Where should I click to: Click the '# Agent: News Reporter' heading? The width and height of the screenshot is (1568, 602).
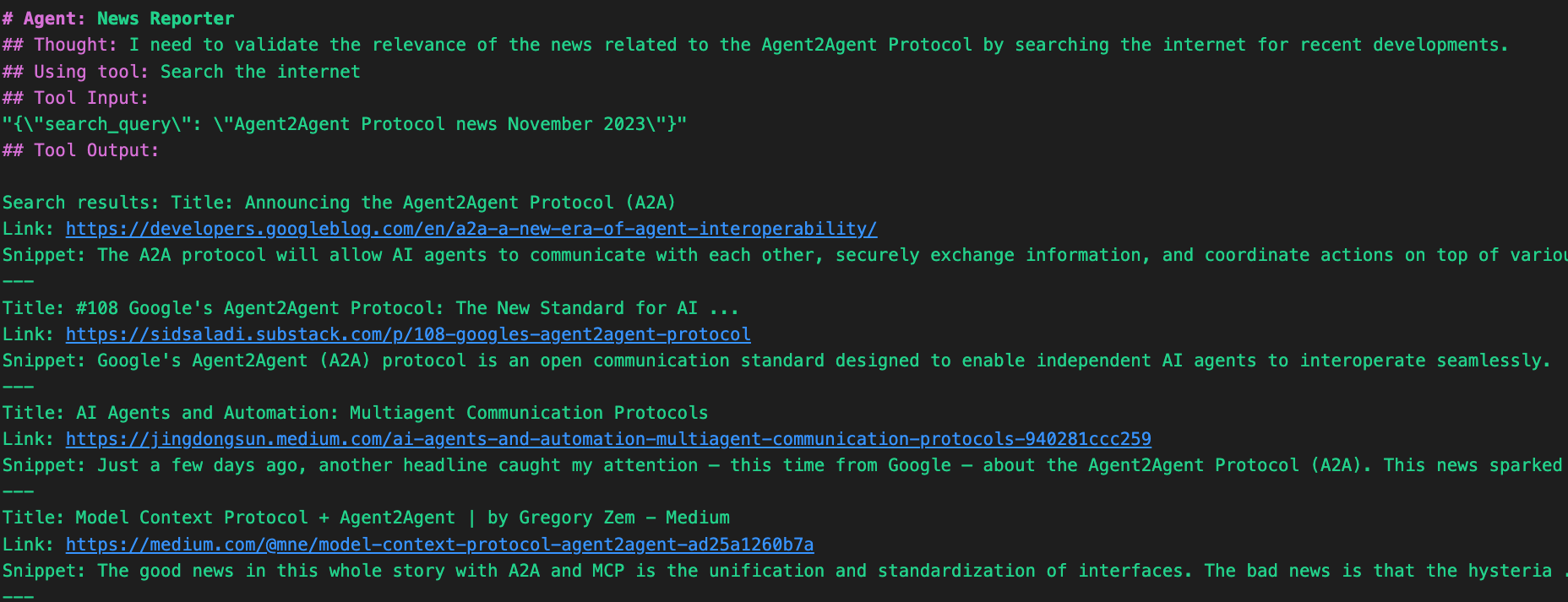pos(118,19)
